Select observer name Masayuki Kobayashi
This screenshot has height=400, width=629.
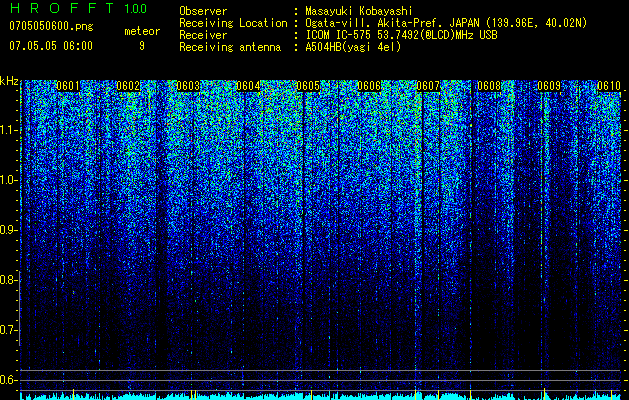pos(358,11)
